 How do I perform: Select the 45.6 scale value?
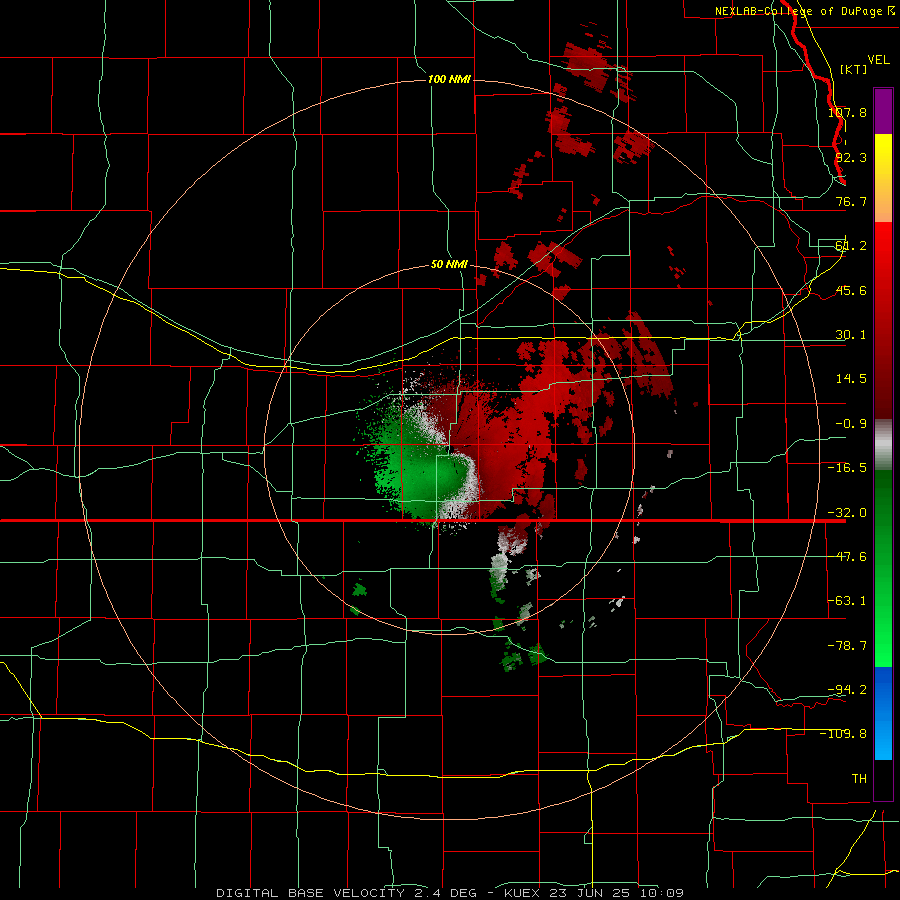pos(851,290)
